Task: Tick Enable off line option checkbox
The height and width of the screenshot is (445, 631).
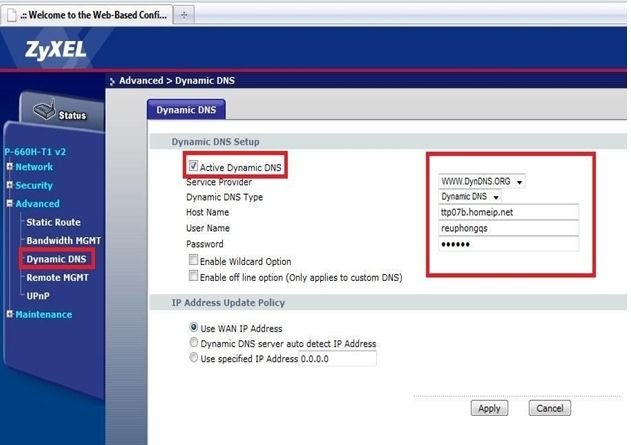Action: click(194, 276)
